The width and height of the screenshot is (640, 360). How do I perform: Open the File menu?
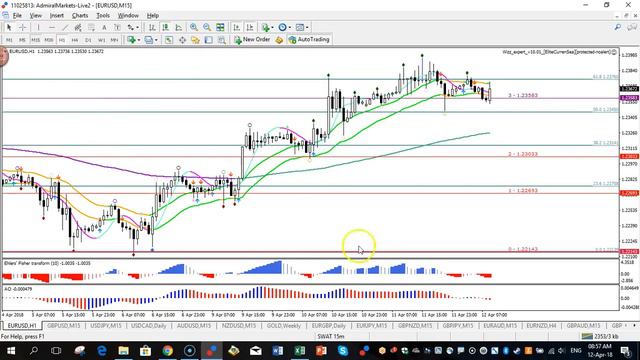(17, 16)
